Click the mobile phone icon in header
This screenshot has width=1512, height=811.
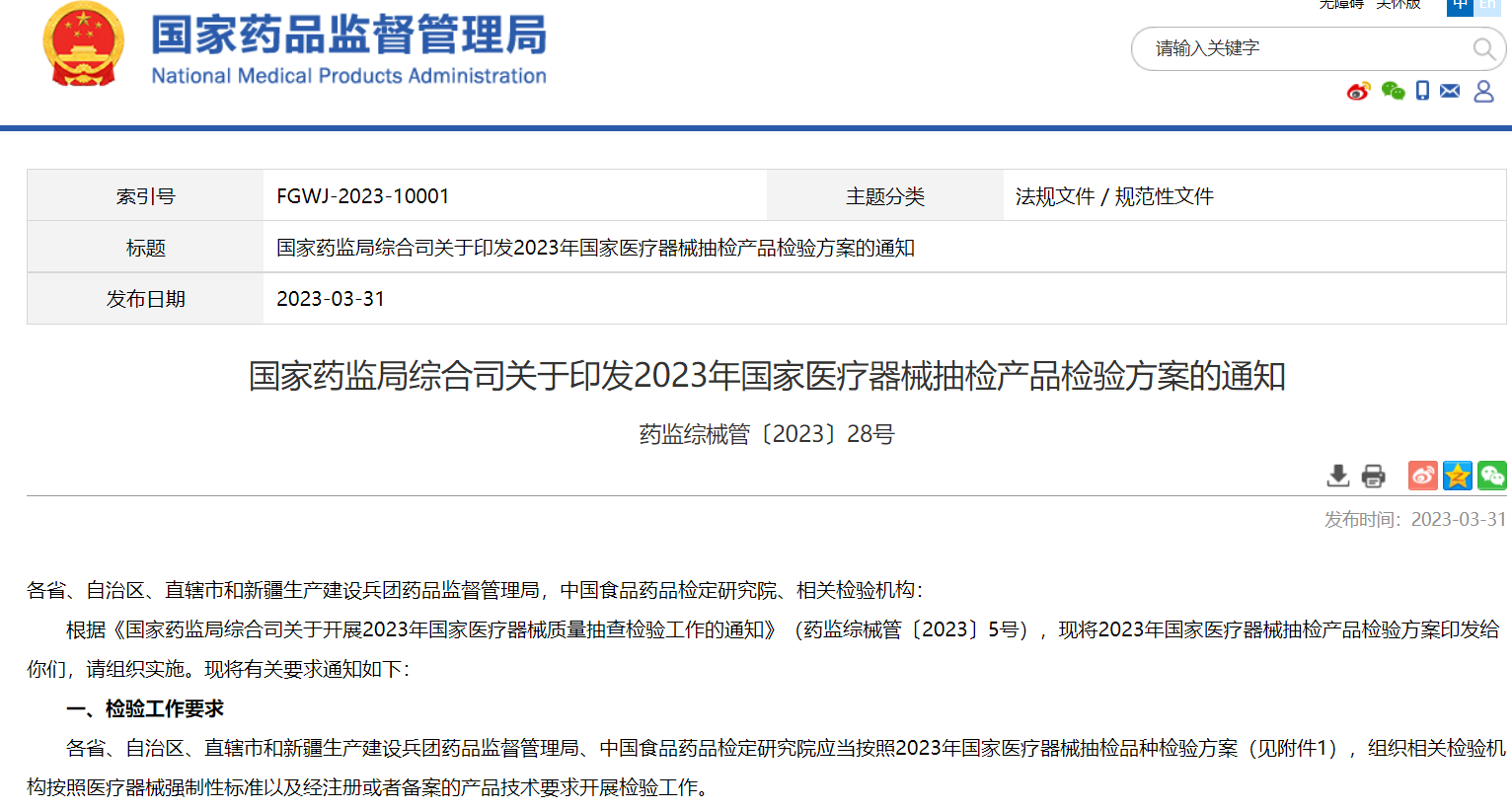[1422, 91]
